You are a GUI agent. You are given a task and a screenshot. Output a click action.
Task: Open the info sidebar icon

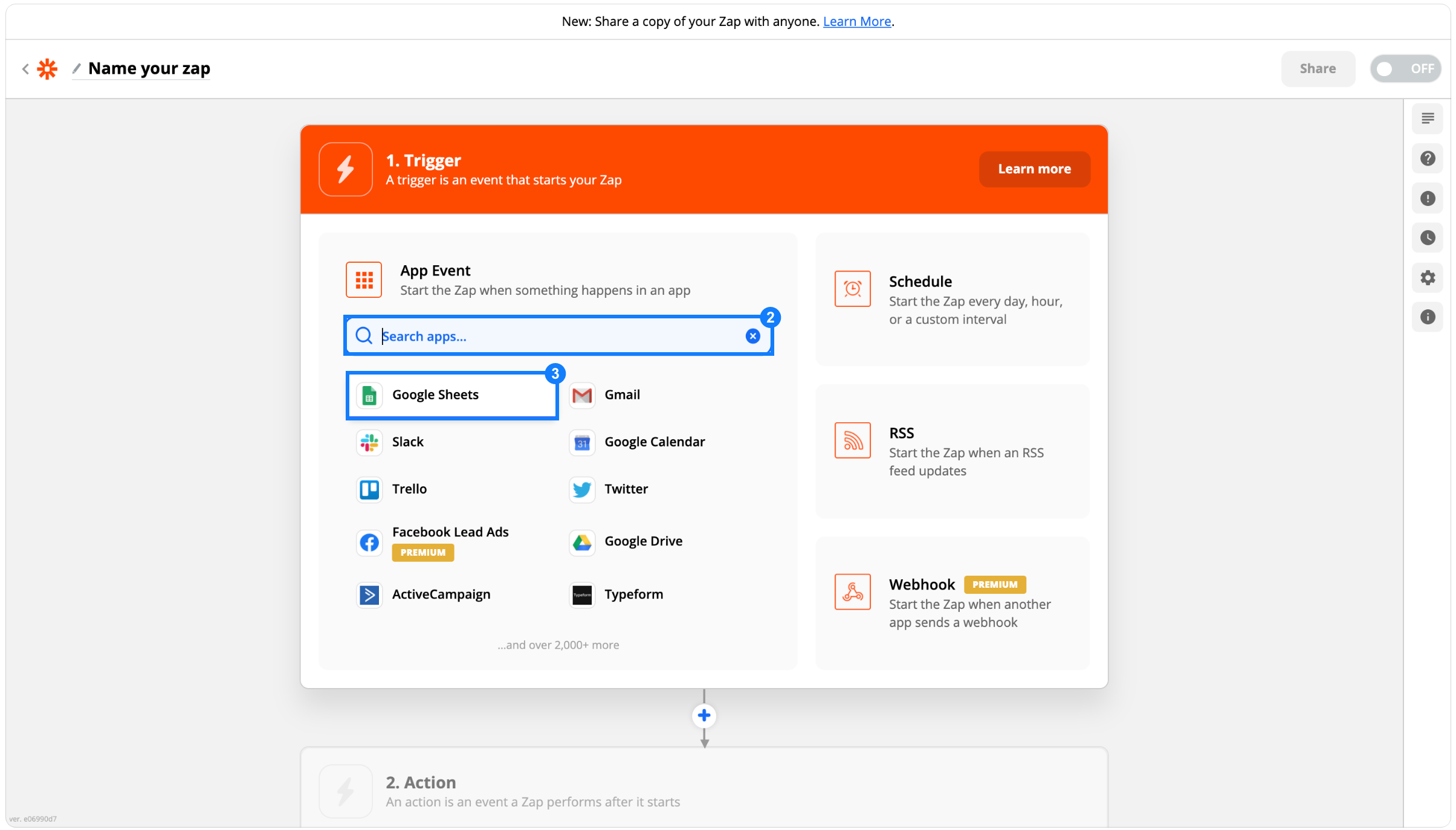[1428, 317]
